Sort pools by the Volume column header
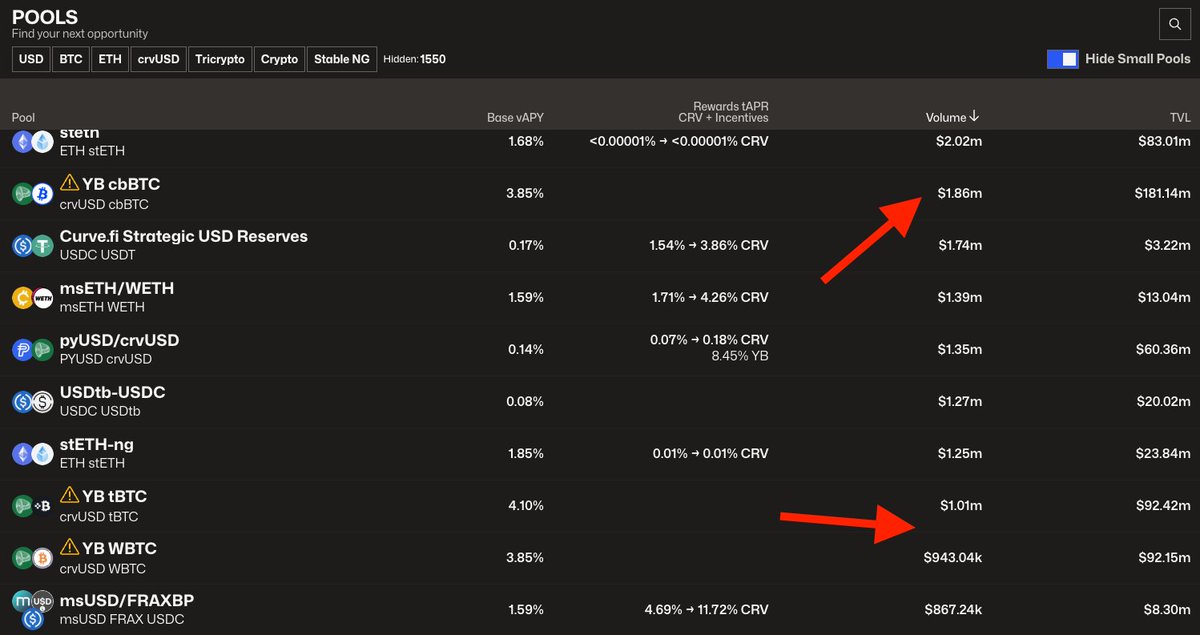The height and width of the screenshot is (635, 1200). (x=952, y=117)
